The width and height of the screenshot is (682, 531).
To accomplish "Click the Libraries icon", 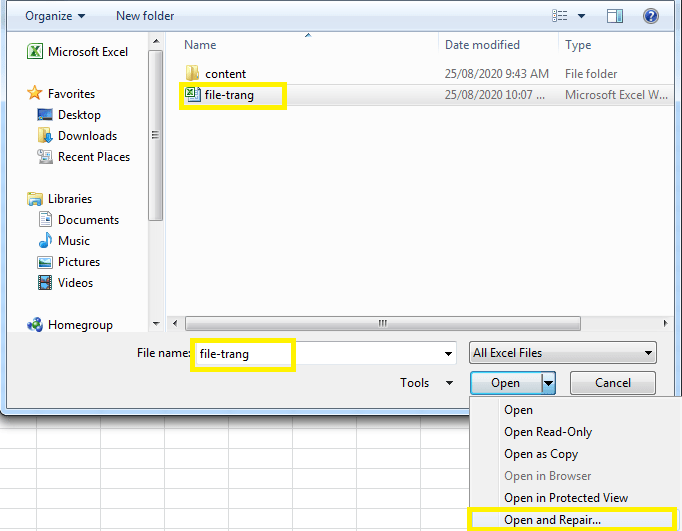I will 35,199.
